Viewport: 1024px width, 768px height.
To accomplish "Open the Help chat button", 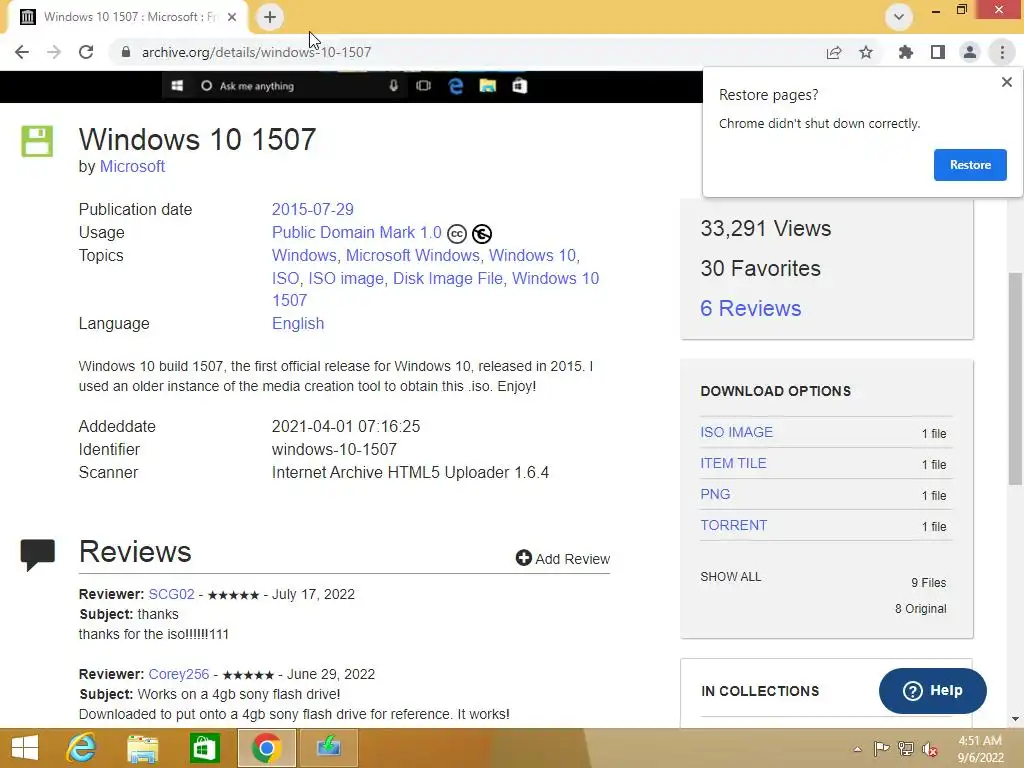I will pyautogui.click(x=933, y=691).
